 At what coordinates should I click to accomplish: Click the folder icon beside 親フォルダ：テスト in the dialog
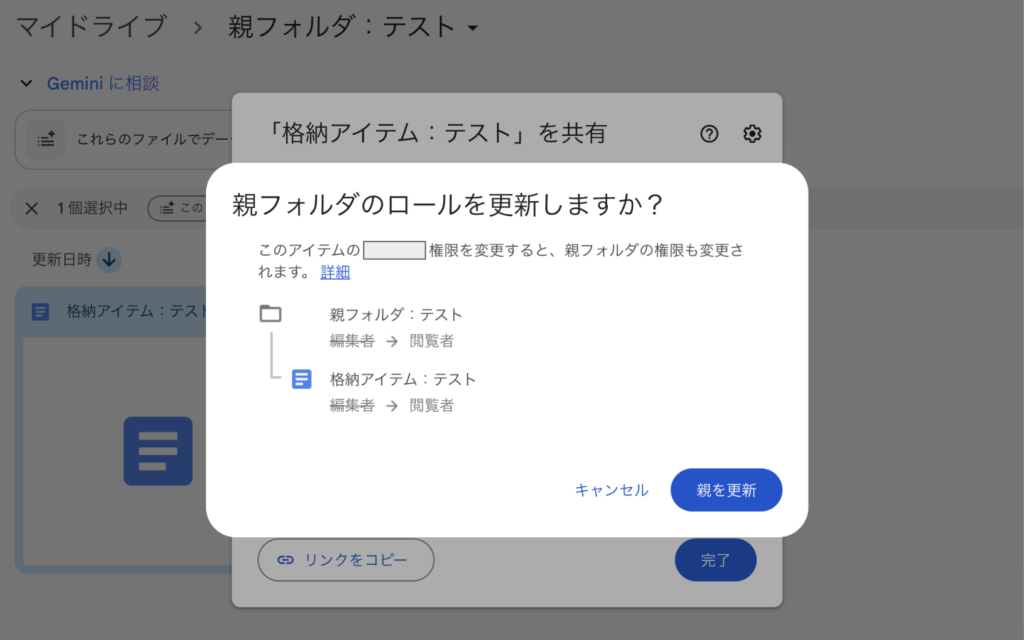[x=270, y=314]
